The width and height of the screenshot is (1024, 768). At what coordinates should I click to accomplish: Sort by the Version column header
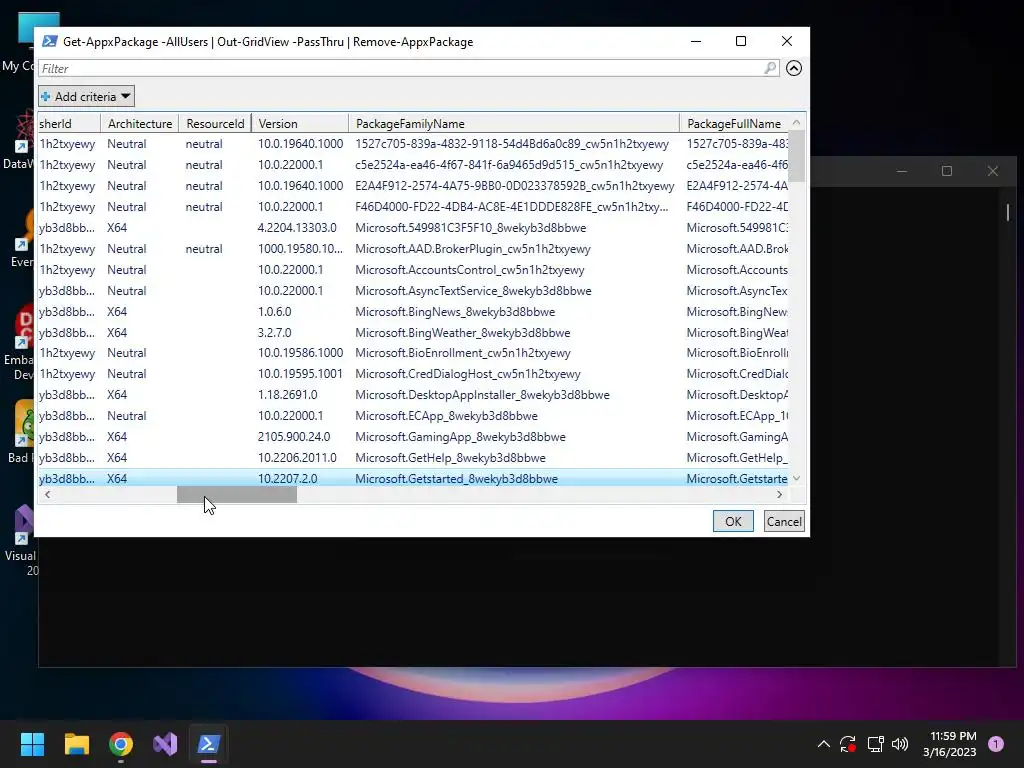click(x=300, y=123)
